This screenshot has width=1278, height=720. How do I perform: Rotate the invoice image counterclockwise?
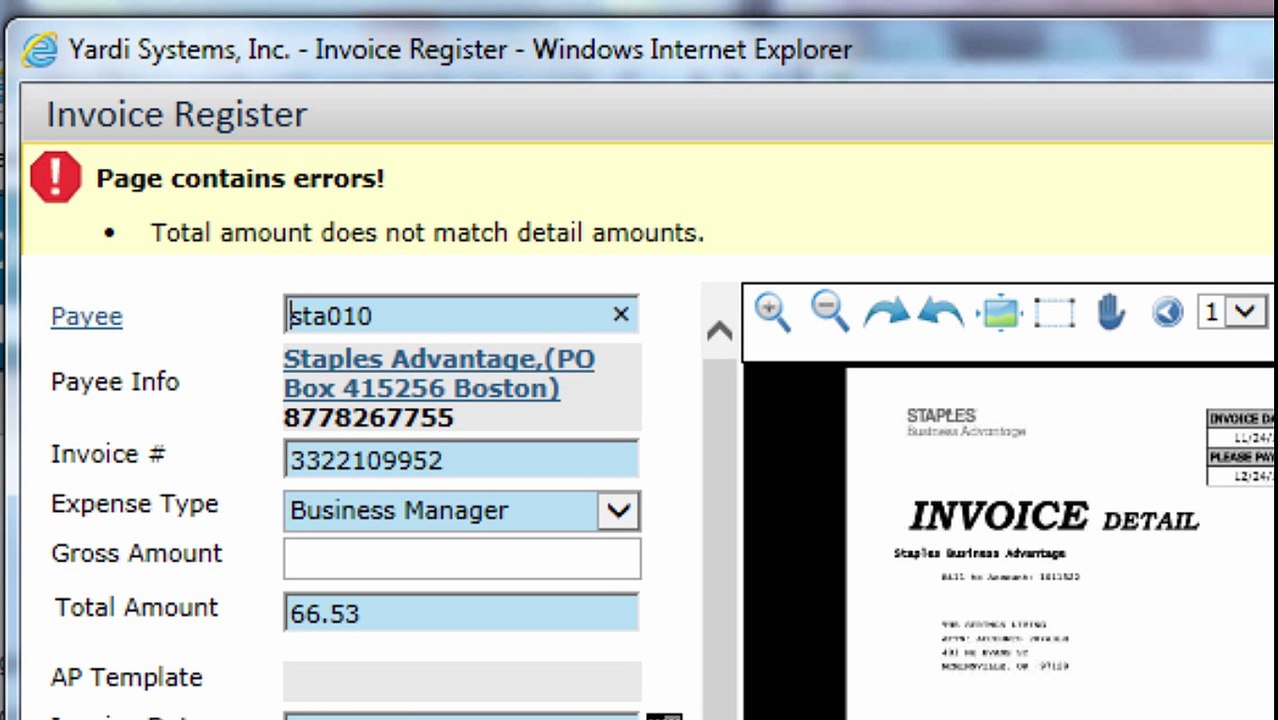[x=940, y=313]
